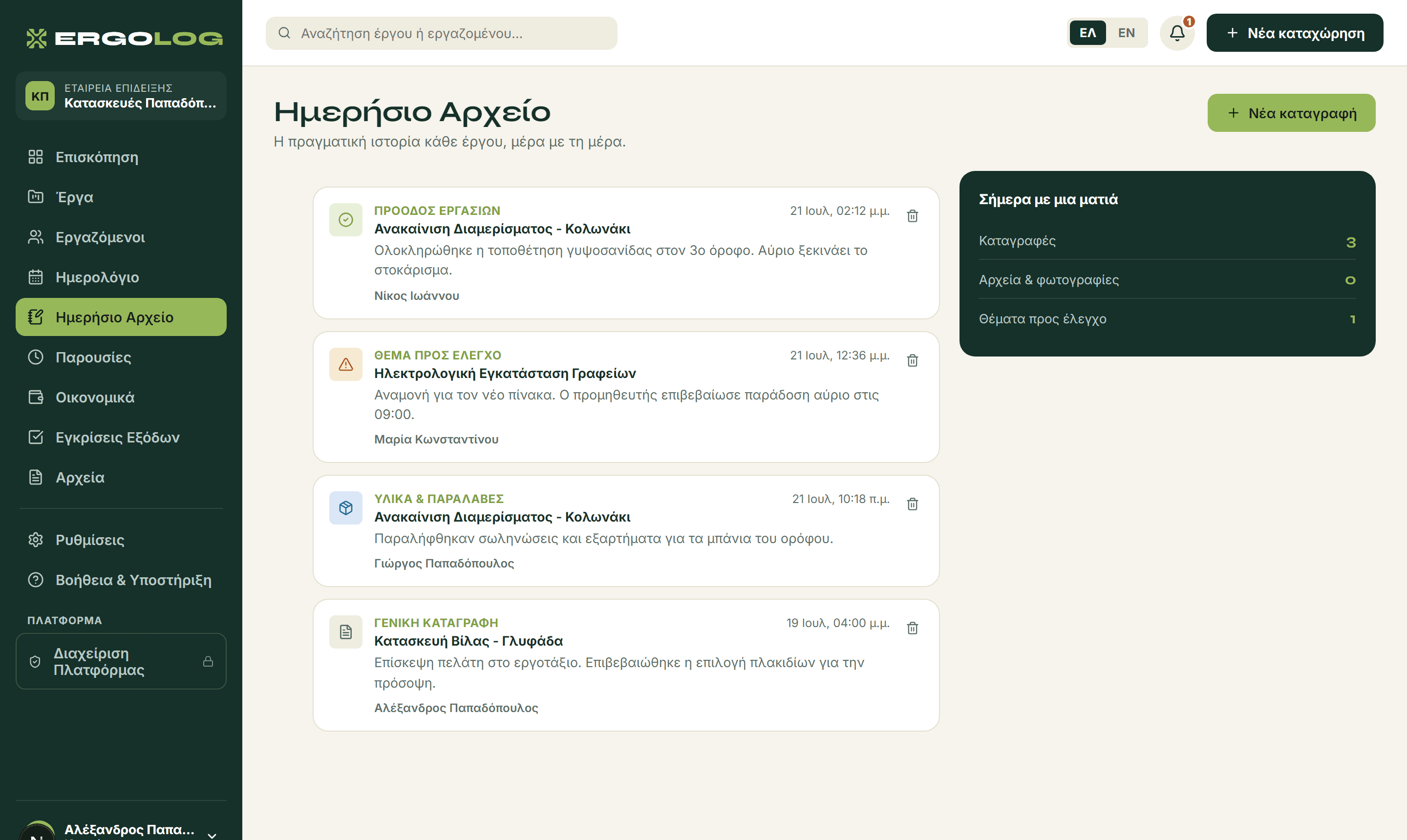Click the clock icon beside Παρουσίες

point(36,357)
